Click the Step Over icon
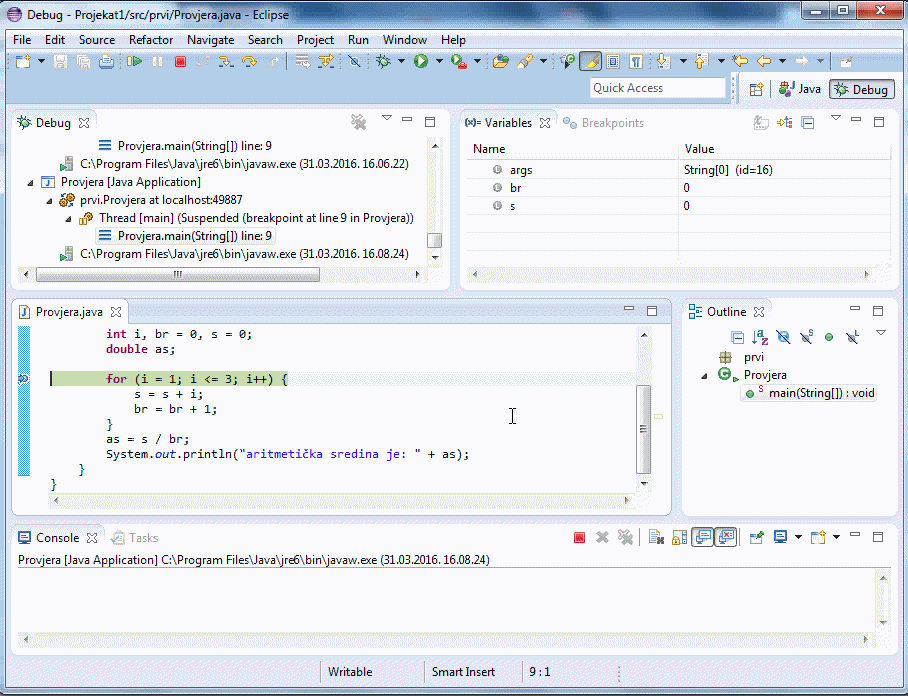Screen dimensions: 908x696 [248, 62]
